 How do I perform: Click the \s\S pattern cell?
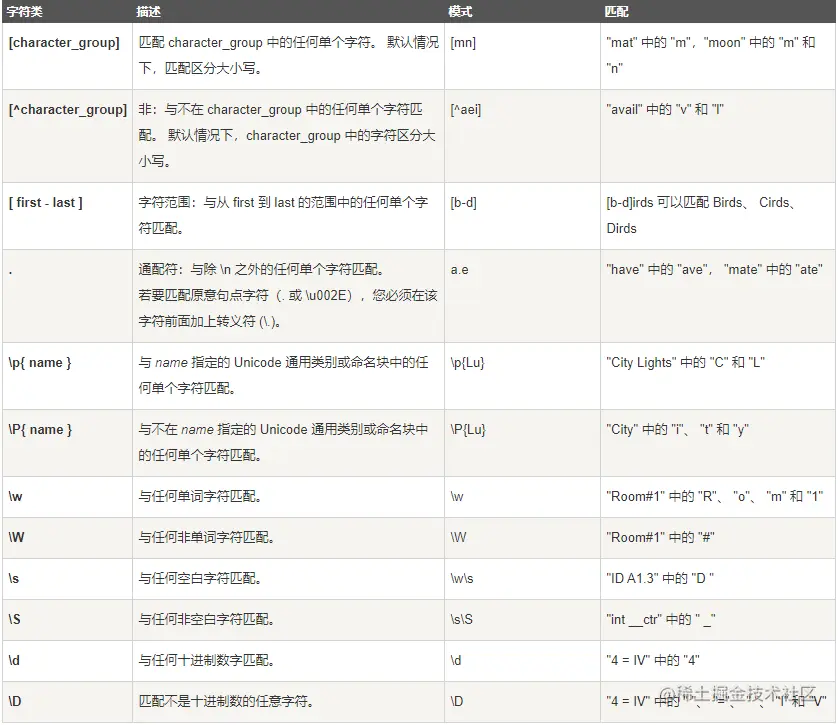click(522, 620)
